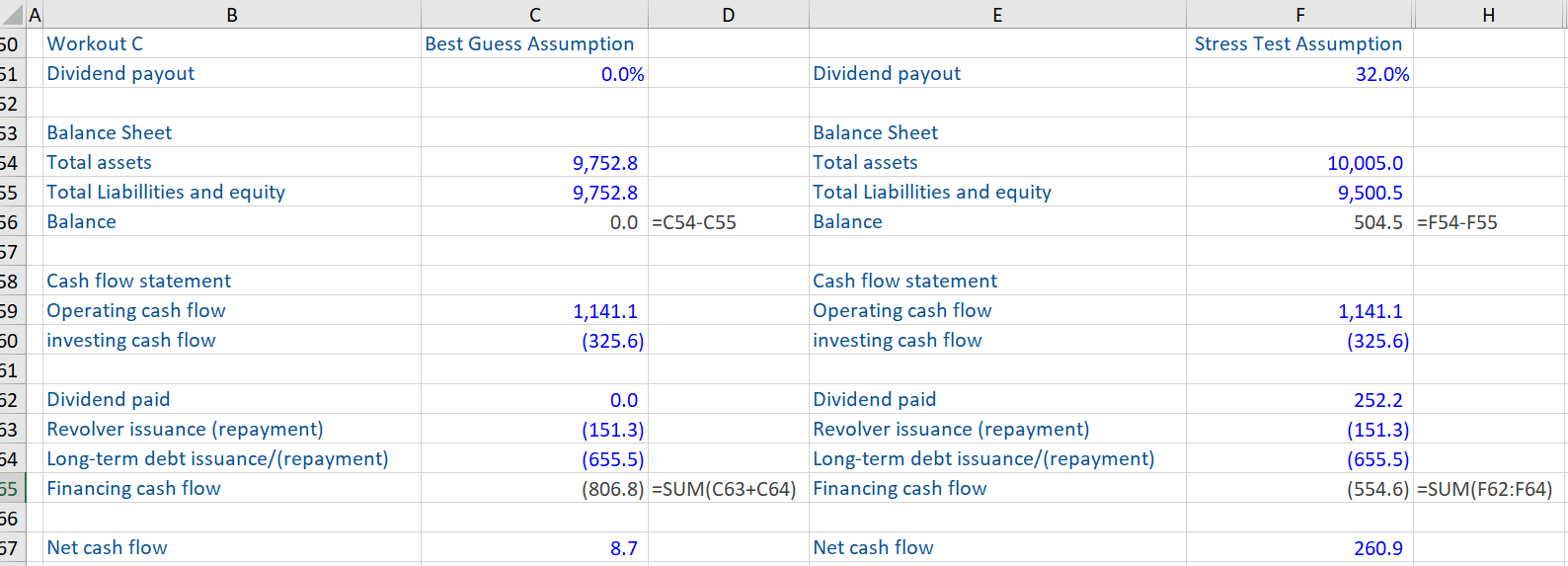Select the '=SUM(F62:F64)' formula note cell
Image resolution: width=1568 pixels, height=566 pixels.
[x=1484, y=489]
